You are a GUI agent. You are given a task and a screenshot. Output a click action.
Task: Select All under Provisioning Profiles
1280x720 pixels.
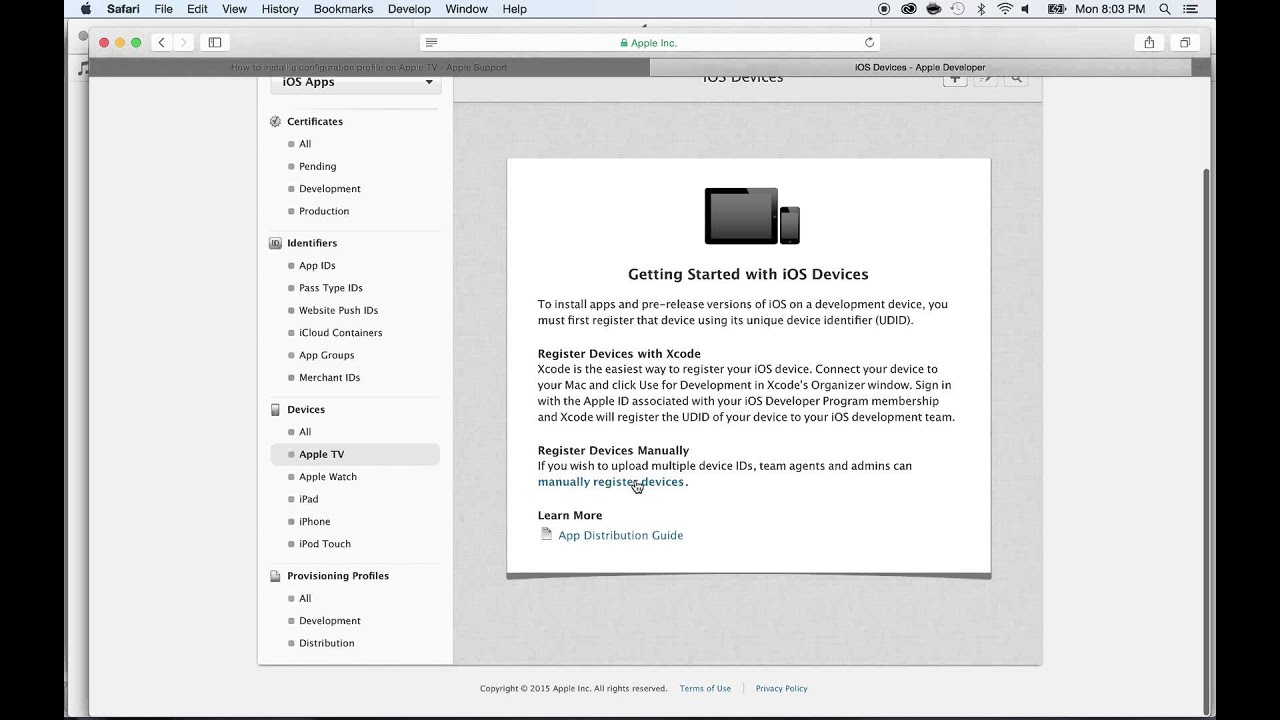pos(305,598)
